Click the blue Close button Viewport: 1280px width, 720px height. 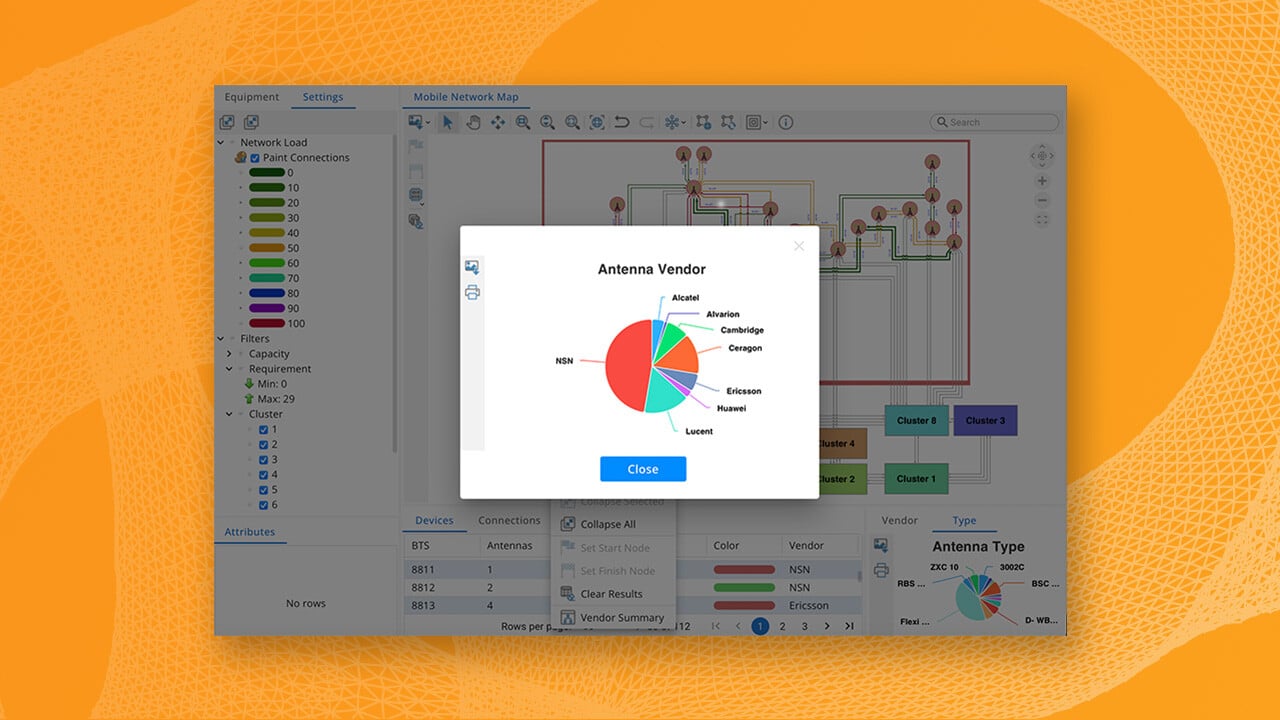tap(643, 469)
